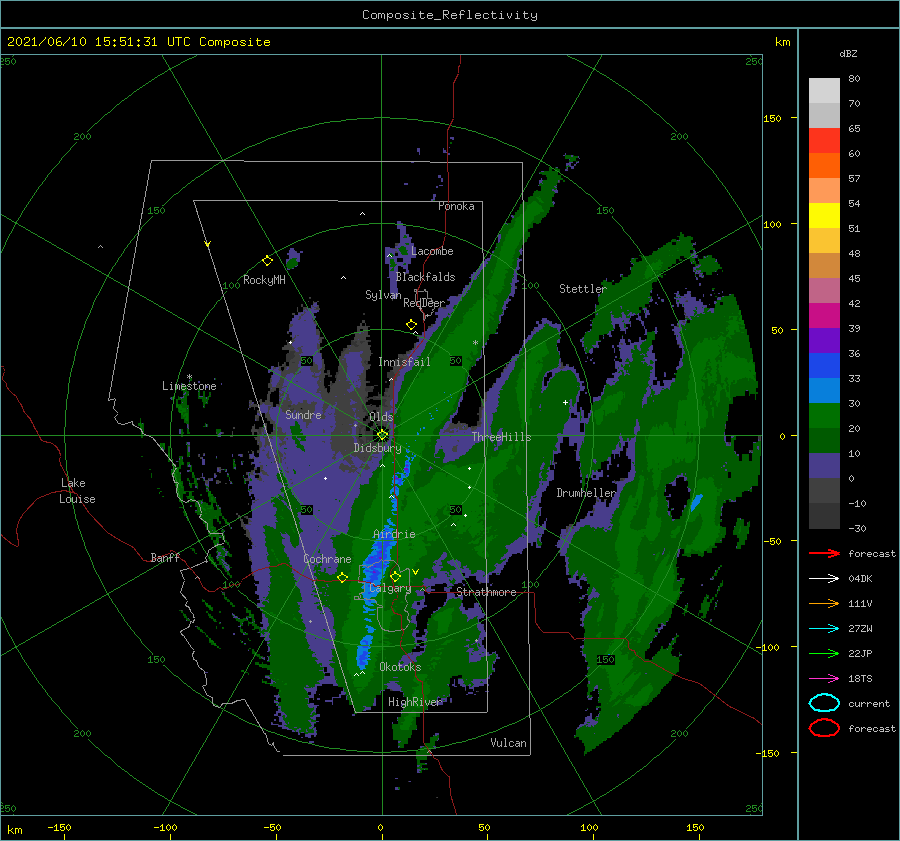Click the Vulcan label
Image resolution: width=900 pixels, height=841 pixels.
[508, 743]
